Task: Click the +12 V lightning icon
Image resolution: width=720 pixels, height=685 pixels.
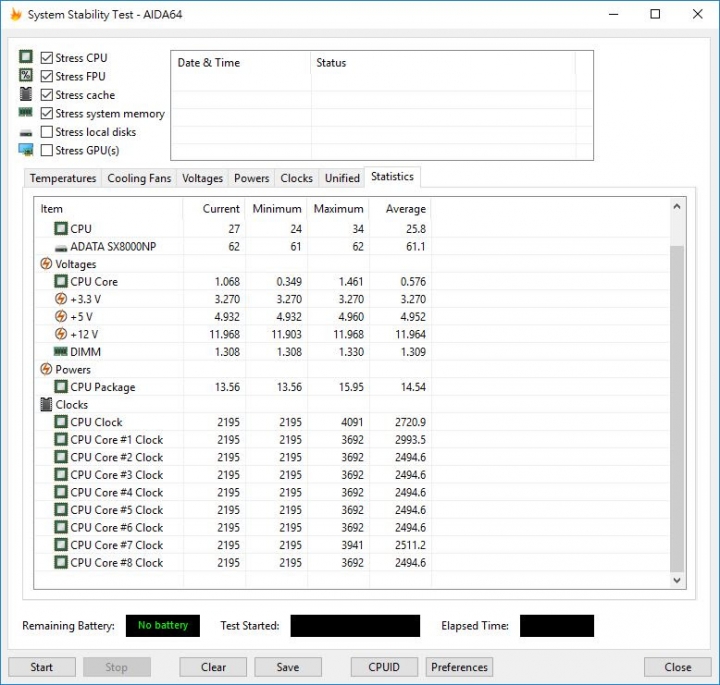Action: pos(61,334)
